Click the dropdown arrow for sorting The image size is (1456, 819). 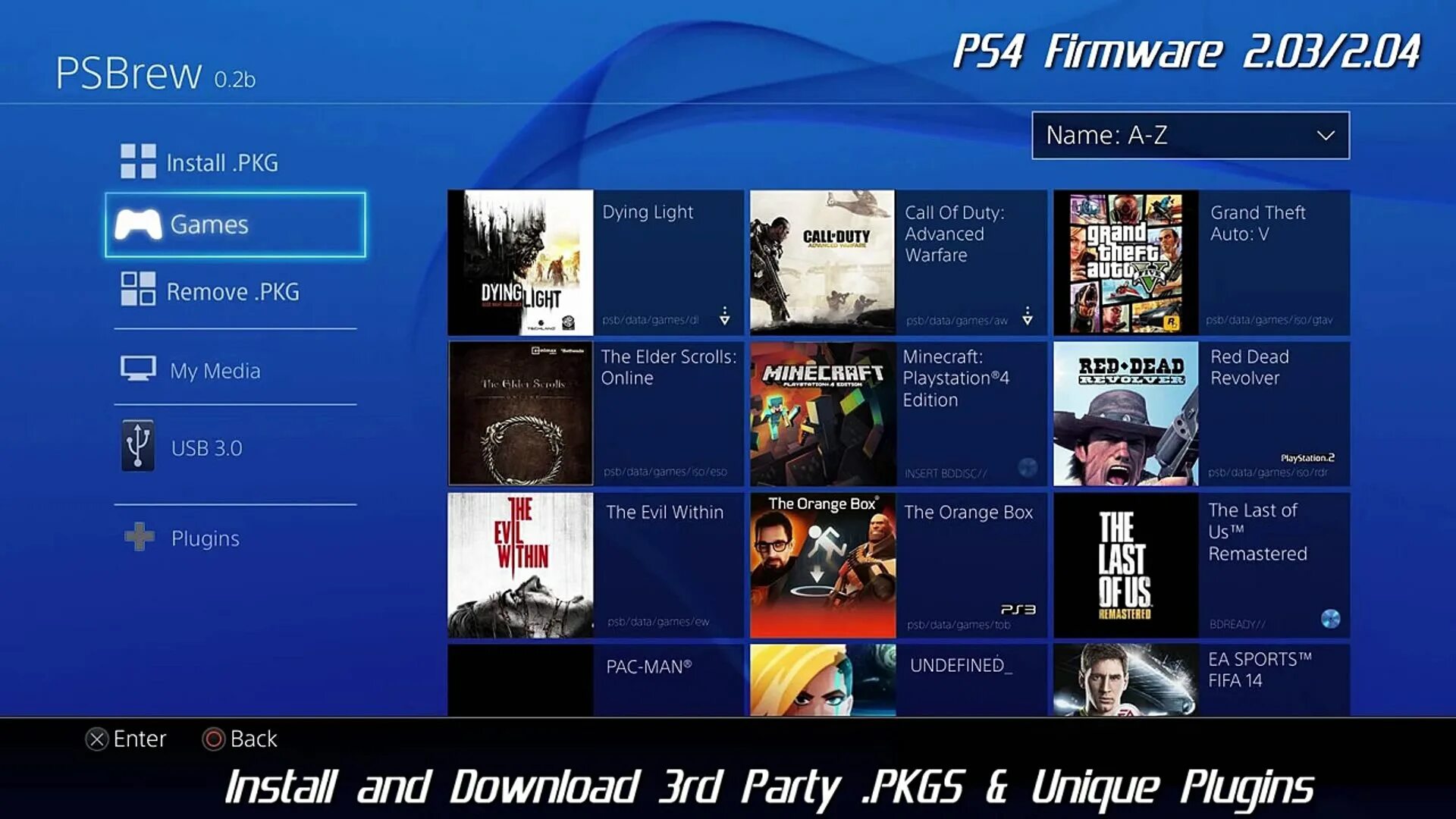1326,135
